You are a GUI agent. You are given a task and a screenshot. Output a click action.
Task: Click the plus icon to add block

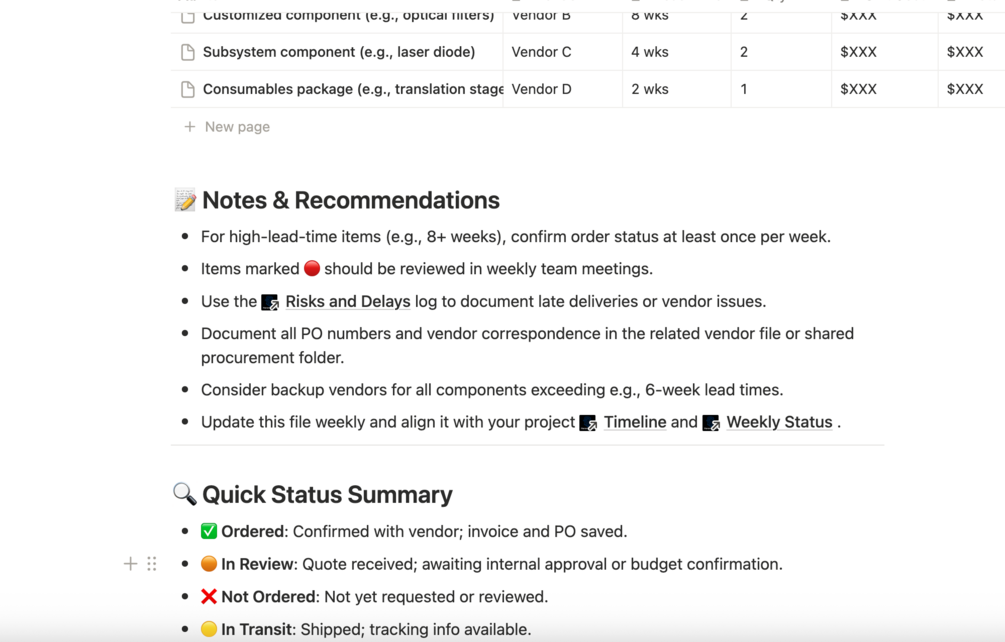(x=130, y=564)
